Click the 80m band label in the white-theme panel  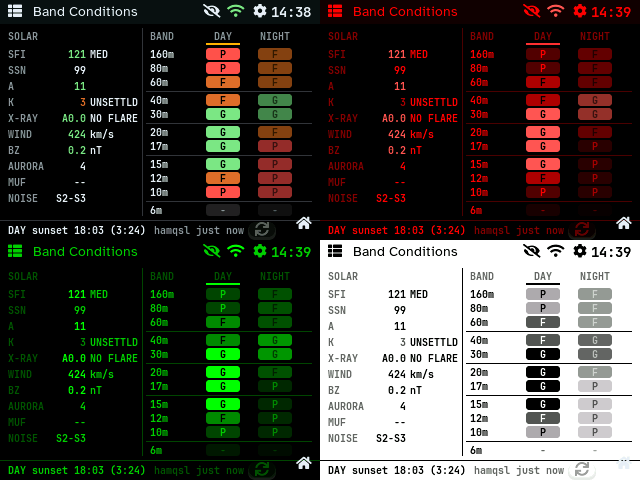(479, 308)
